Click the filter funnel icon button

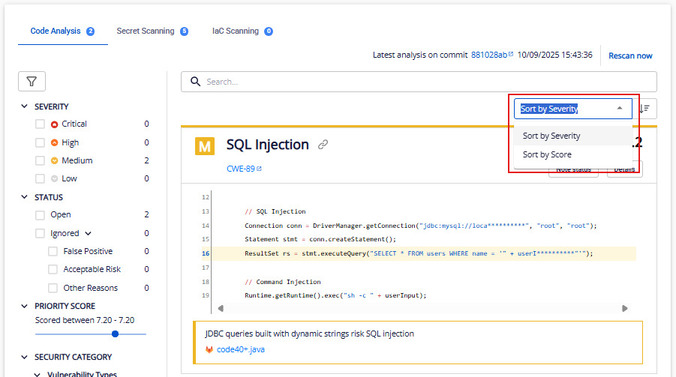31,81
